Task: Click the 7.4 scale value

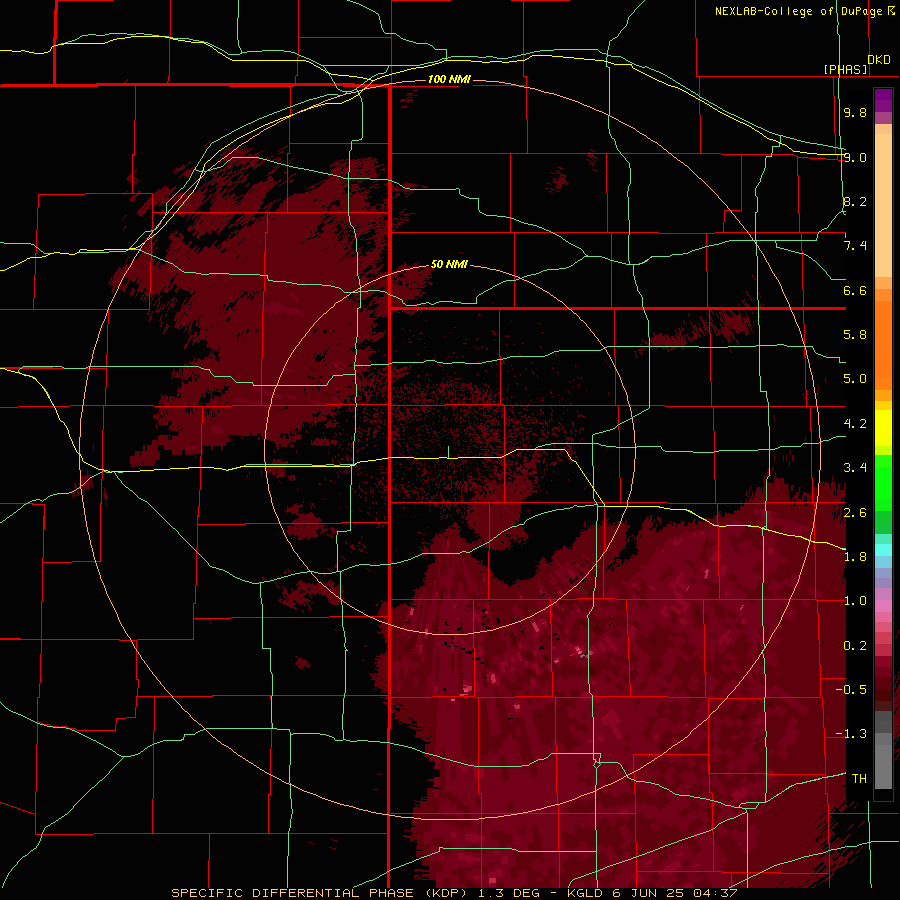Action: click(855, 246)
